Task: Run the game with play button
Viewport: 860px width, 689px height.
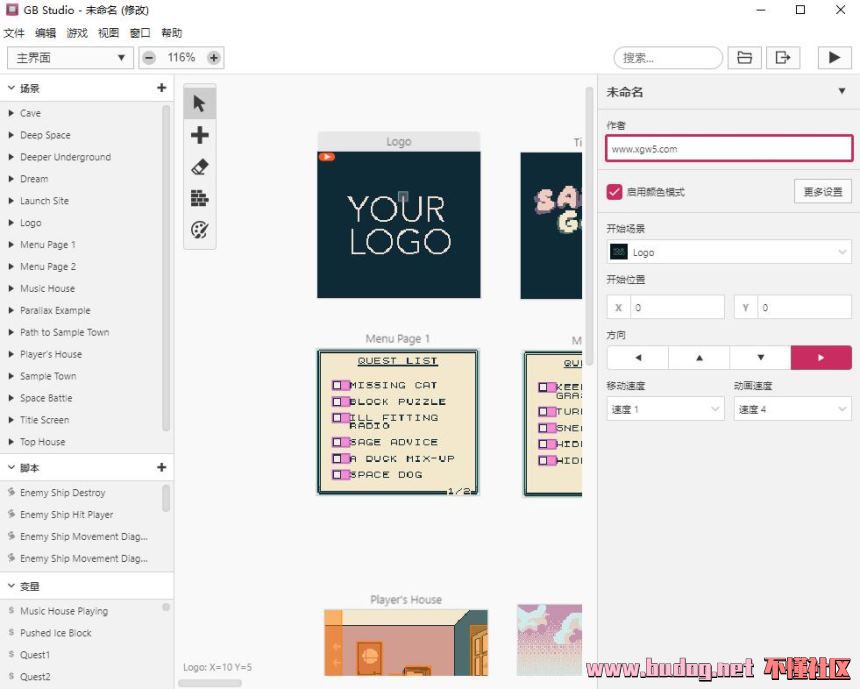Action: point(834,58)
